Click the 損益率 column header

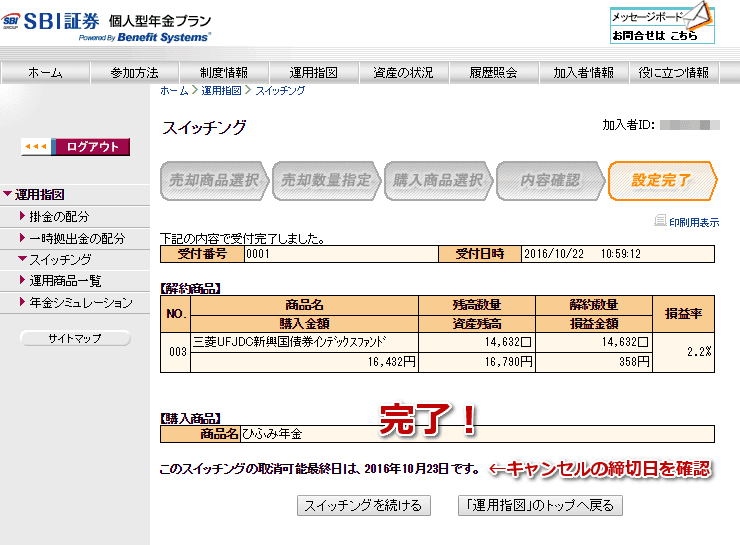point(683,314)
